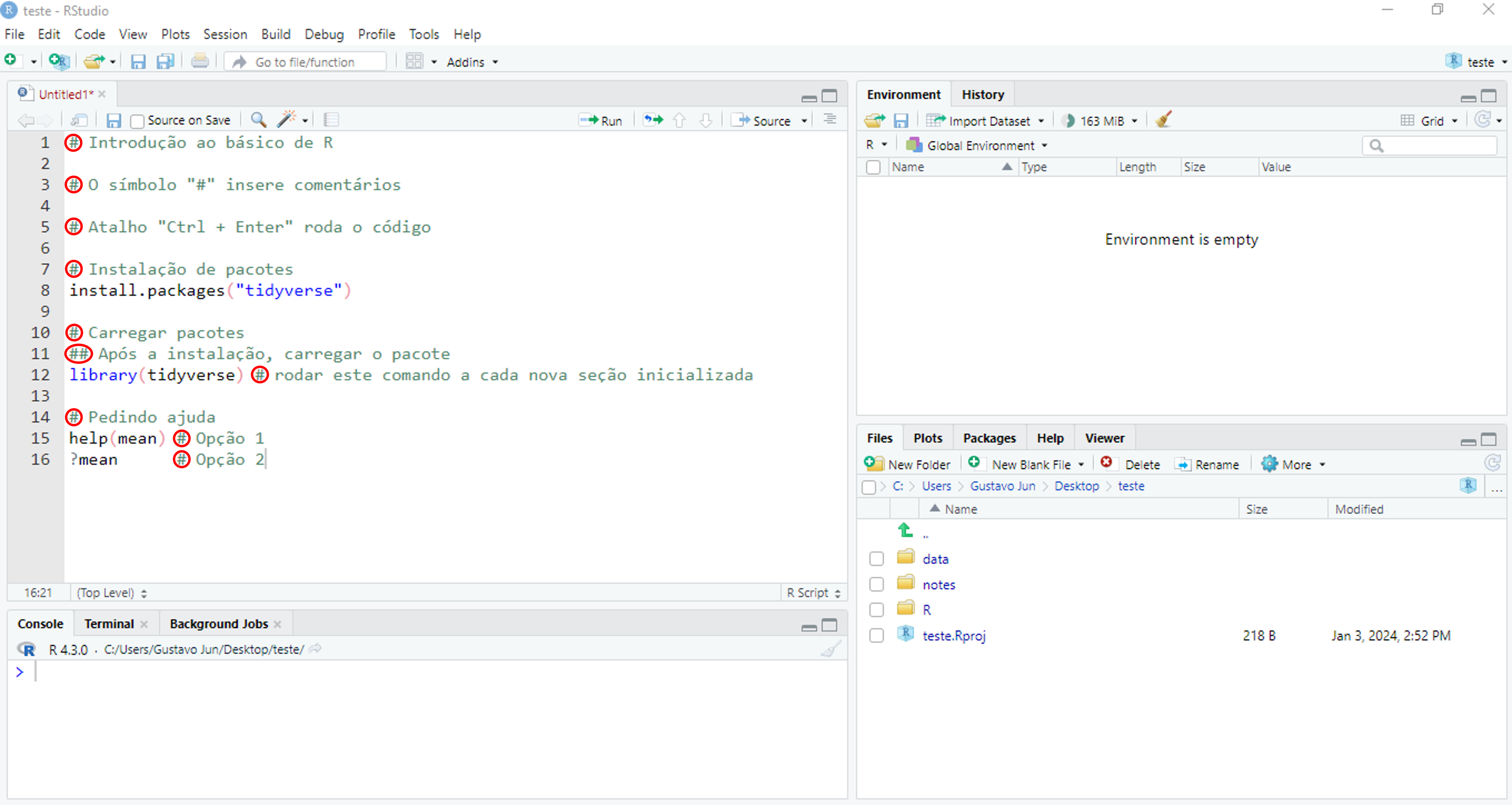Close the Untitled1 script tab

coord(102,94)
